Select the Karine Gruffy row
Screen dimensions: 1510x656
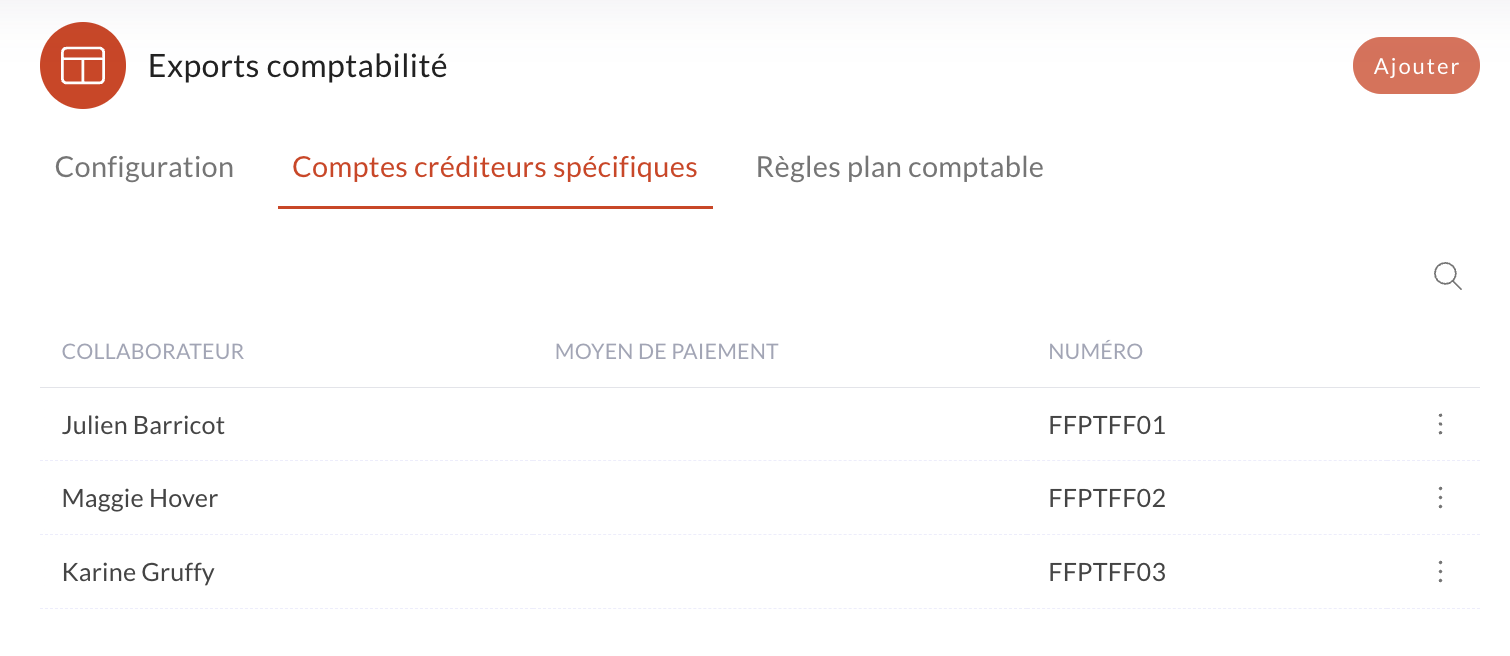coord(760,572)
